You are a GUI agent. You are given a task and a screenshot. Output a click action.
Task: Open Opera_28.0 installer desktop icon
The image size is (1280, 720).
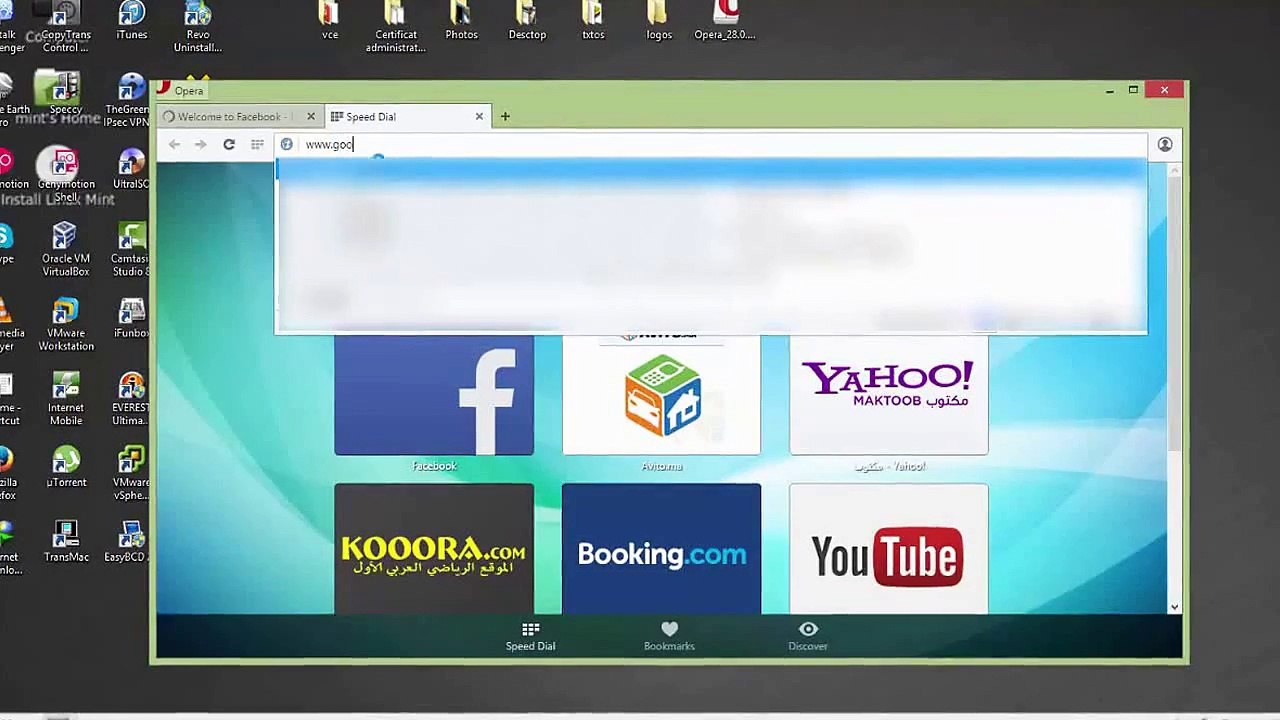click(x=725, y=21)
